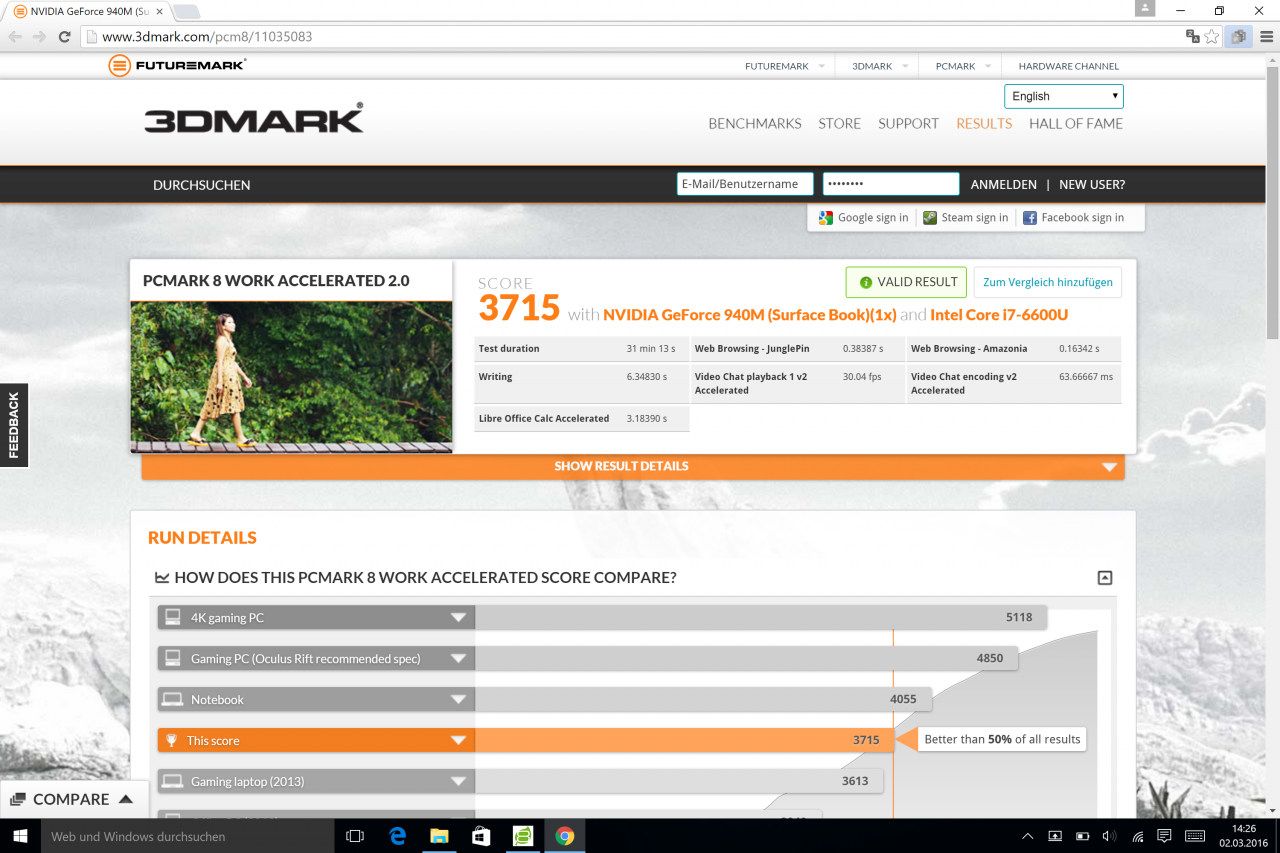This screenshot has height=853, width=1280.
Task: Click the Futuremark logo icon
Action: click(x=119, y=66)
